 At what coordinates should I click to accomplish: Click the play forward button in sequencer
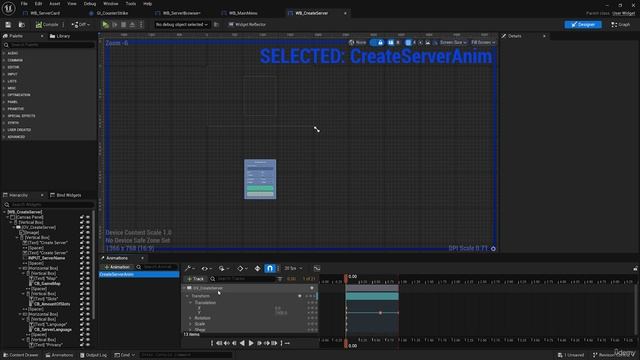(251, 343)
